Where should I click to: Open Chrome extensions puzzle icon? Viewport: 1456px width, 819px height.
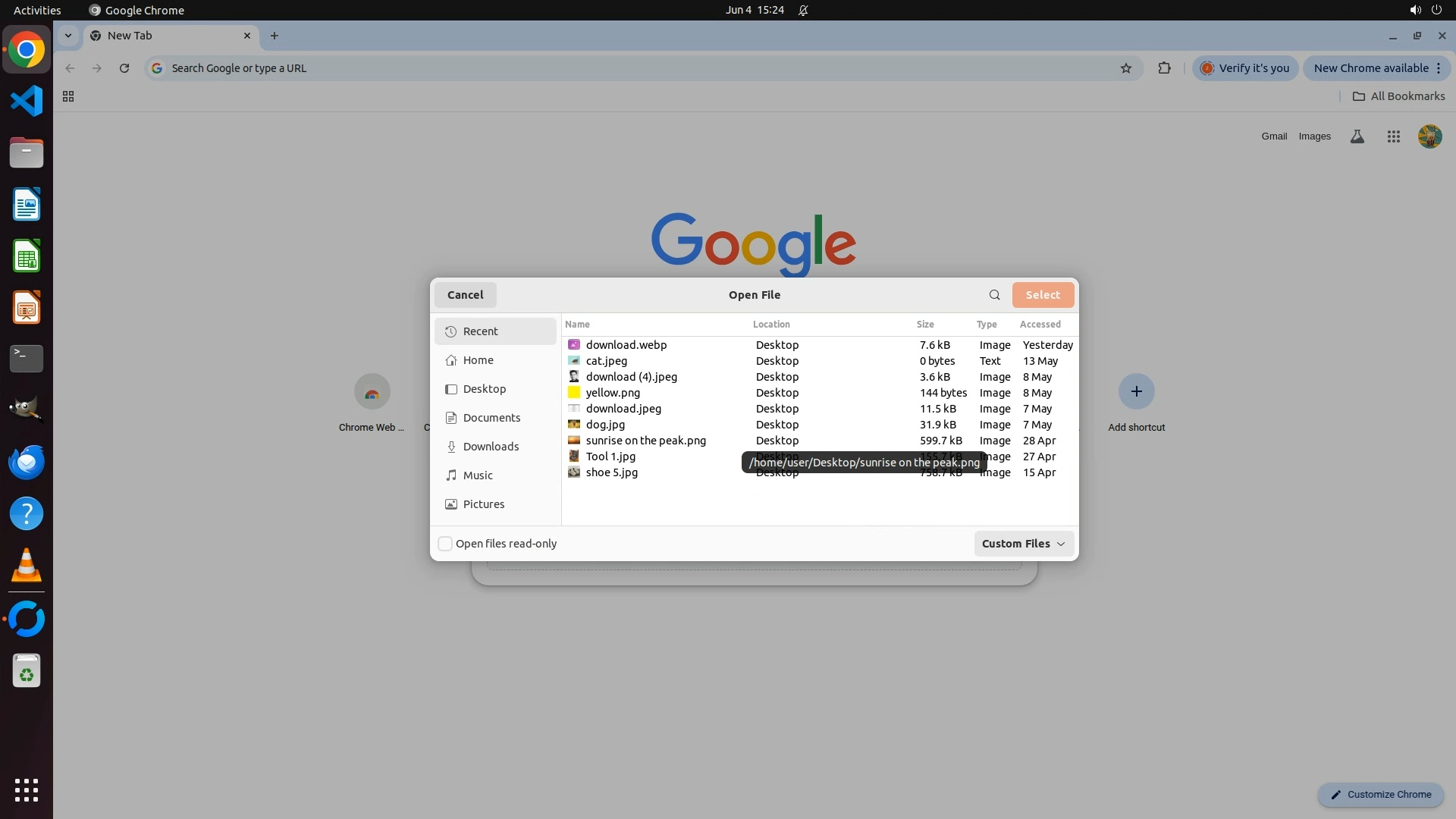[x=1164, y=68]
